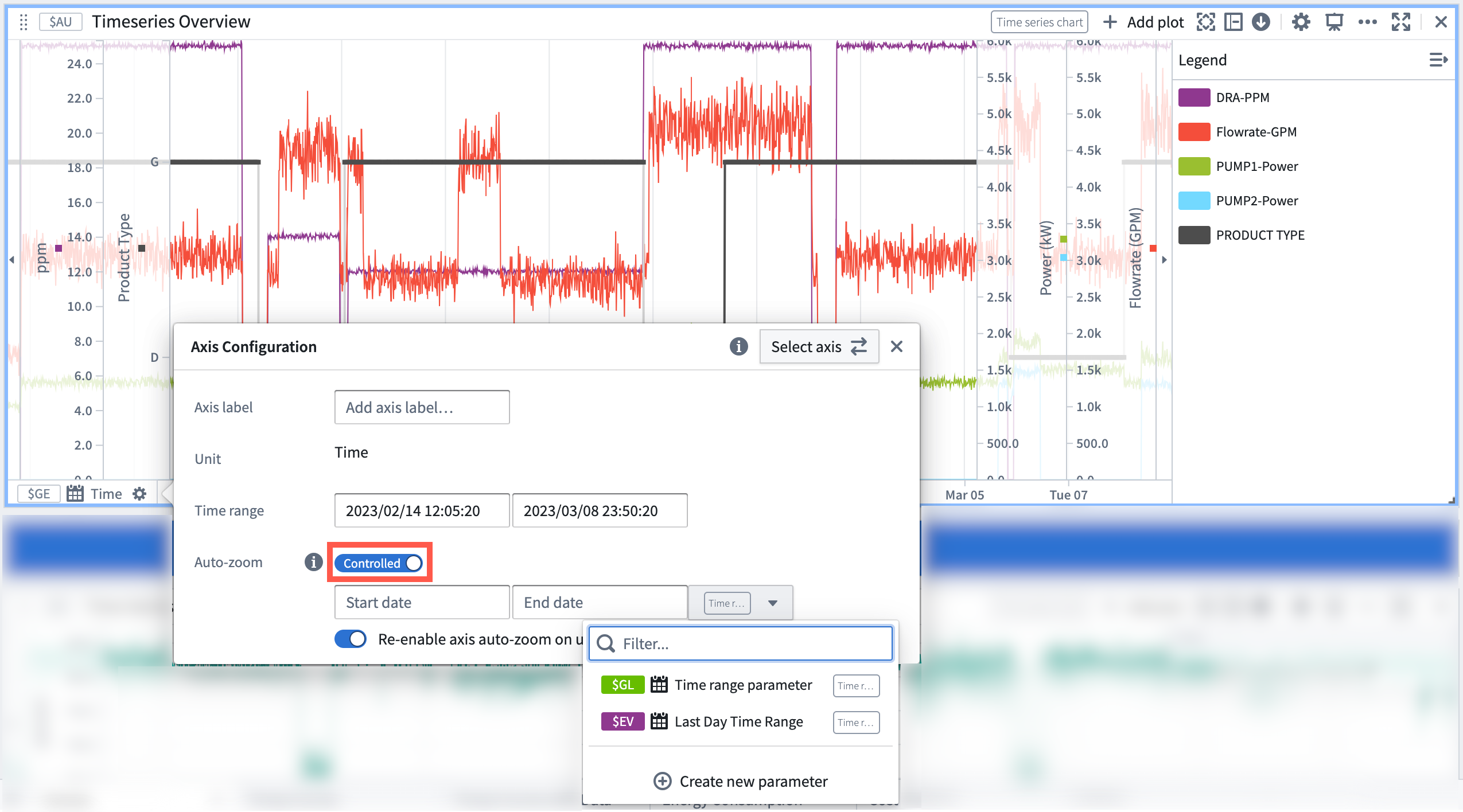Click the download icon in the chart header
Viewport: 1463px width, 812px height.
[x=1261, y=22]
